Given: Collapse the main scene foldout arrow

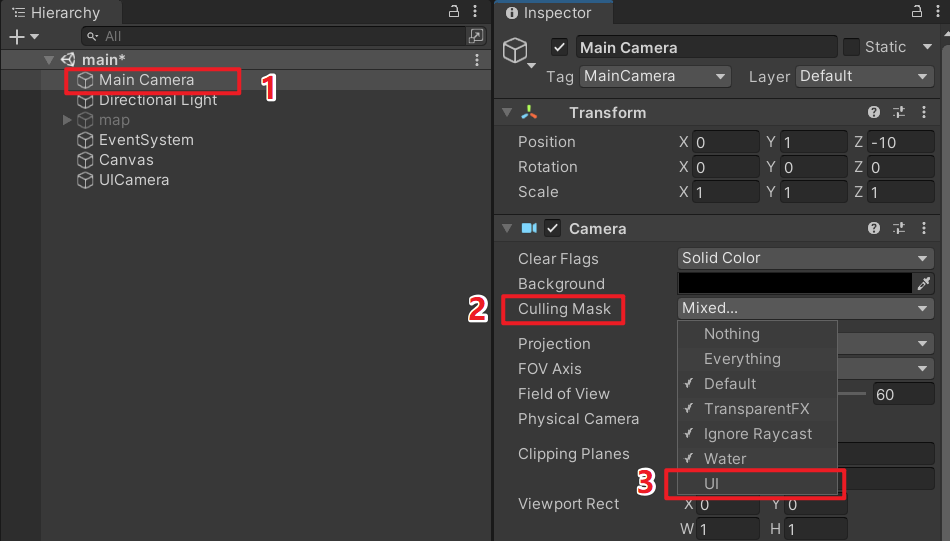Looking at the screenshot, I should (x=49, y=59).
